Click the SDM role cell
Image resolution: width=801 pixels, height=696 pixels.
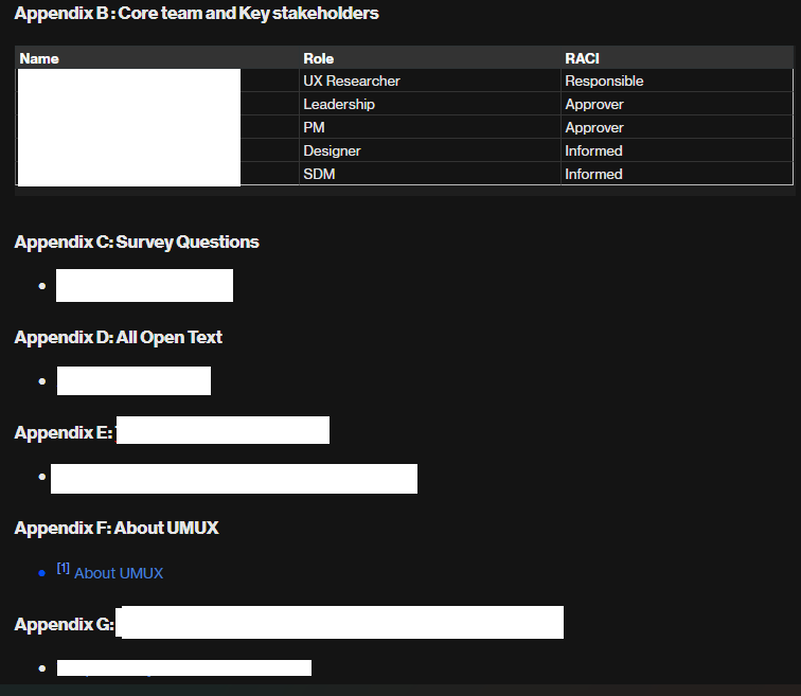coord(430,174)
